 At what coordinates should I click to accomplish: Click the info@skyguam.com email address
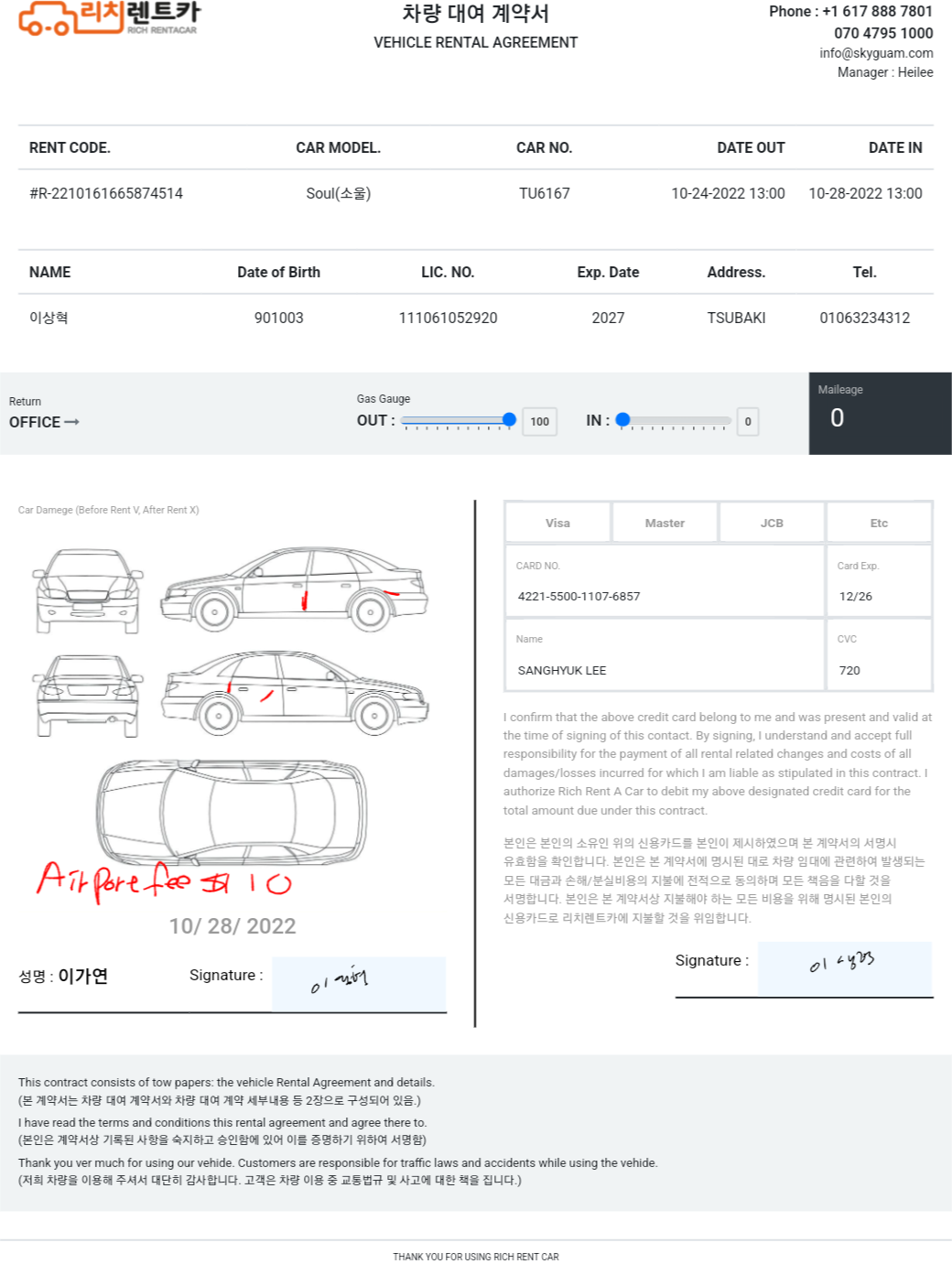coord(876,53)
